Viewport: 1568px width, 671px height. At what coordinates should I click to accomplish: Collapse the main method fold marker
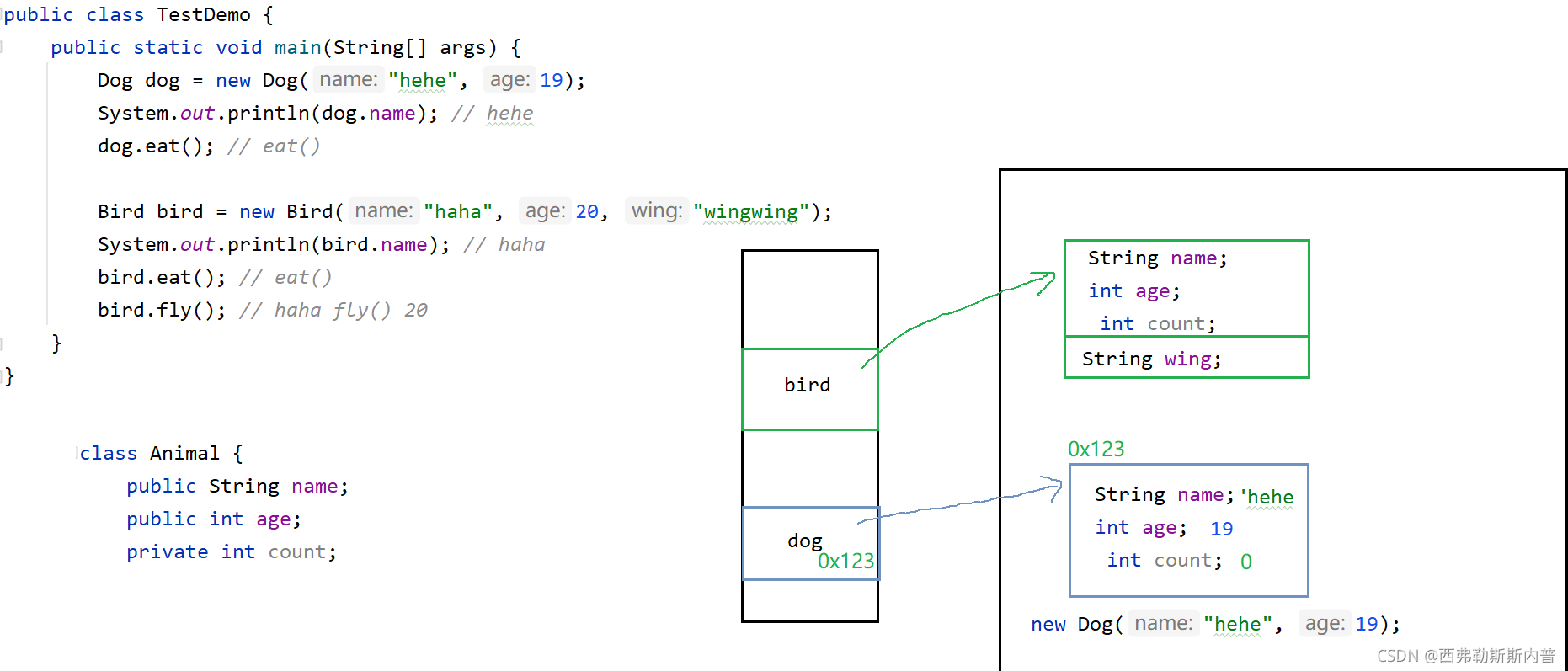(x=3, y=47)
